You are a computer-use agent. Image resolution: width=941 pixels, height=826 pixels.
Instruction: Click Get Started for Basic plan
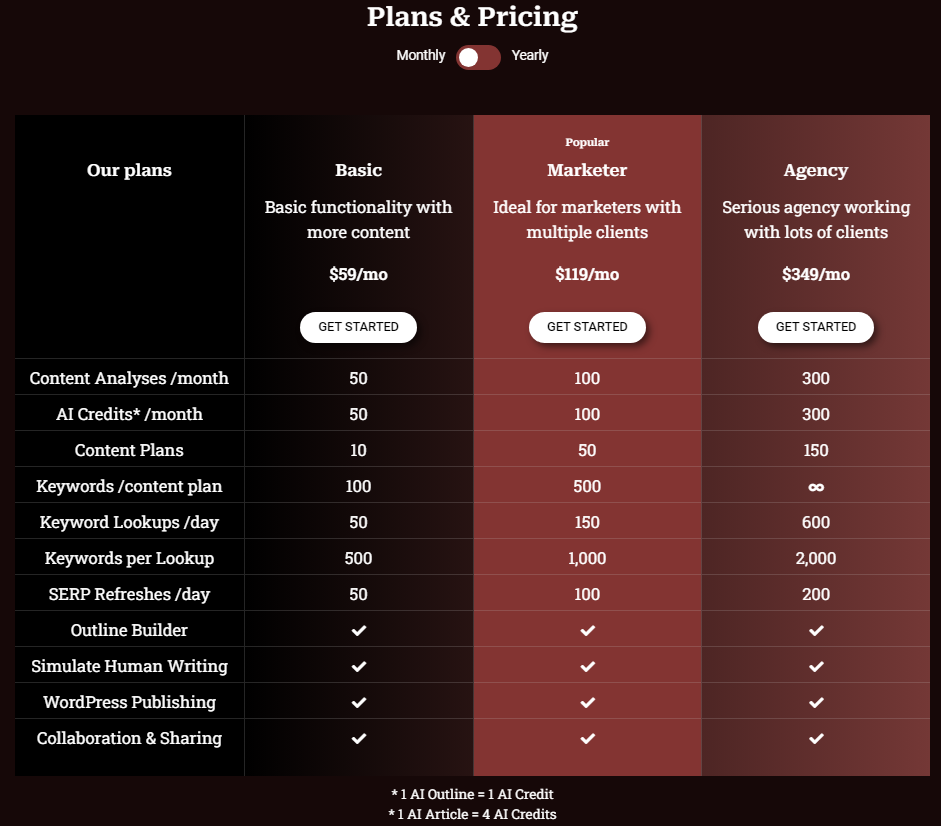pyautogui.click(x=358, y=327)
